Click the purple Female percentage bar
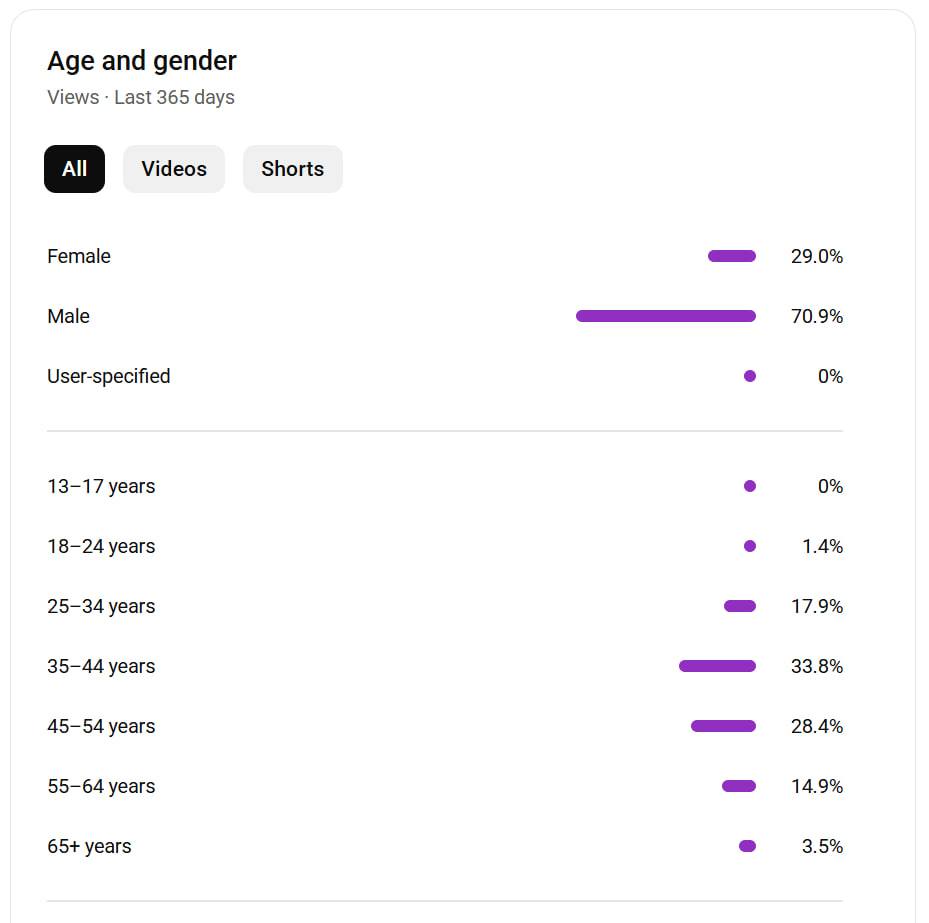 click(732, 256)
